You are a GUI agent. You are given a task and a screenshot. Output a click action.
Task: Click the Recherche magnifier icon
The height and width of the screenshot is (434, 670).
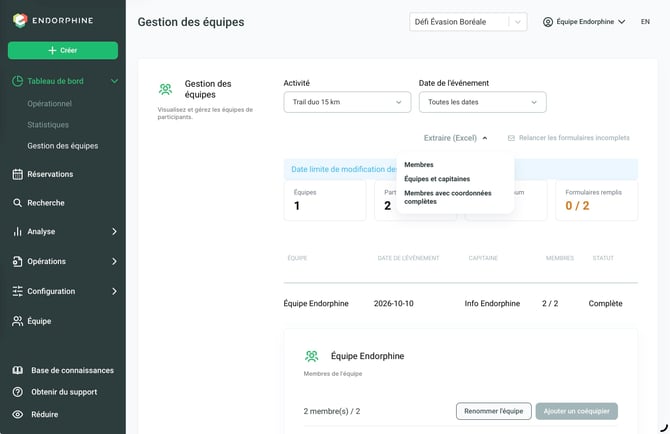click(x=18, y=203)
